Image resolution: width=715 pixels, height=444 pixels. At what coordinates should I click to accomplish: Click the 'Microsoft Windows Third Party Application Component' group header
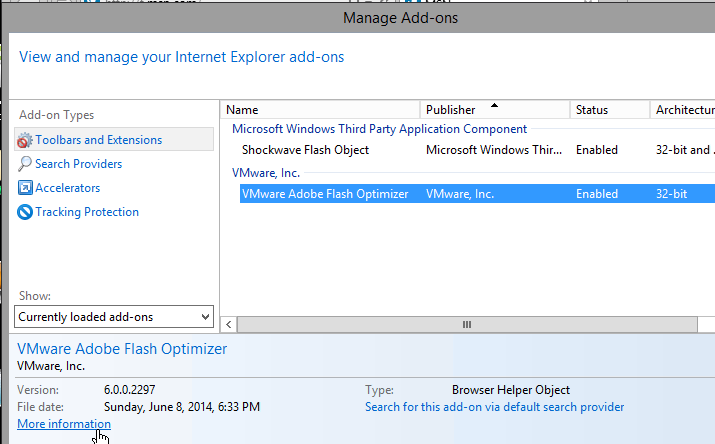click(379, 129)
